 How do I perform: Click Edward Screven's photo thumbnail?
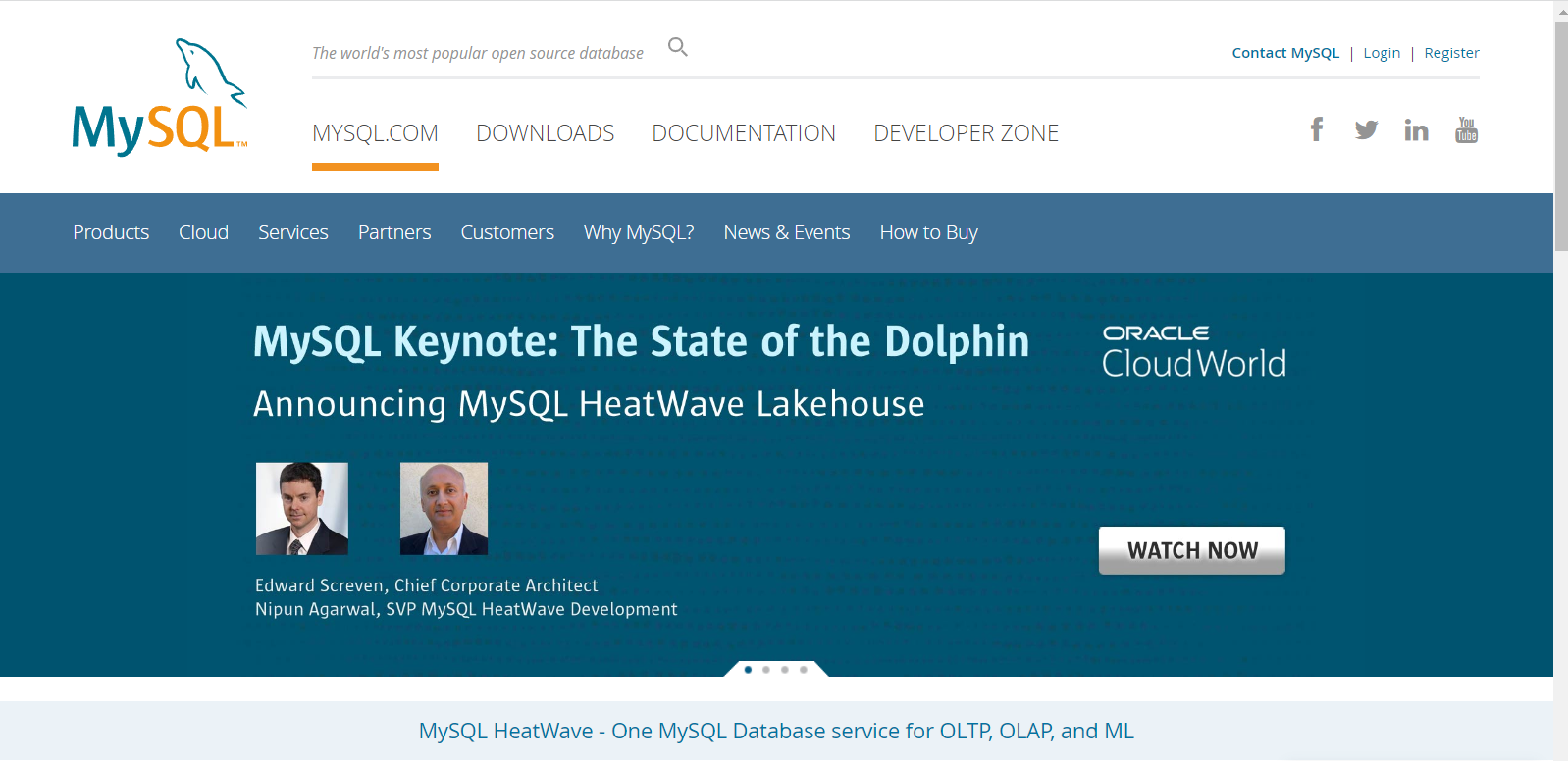(x=302, y=509)
